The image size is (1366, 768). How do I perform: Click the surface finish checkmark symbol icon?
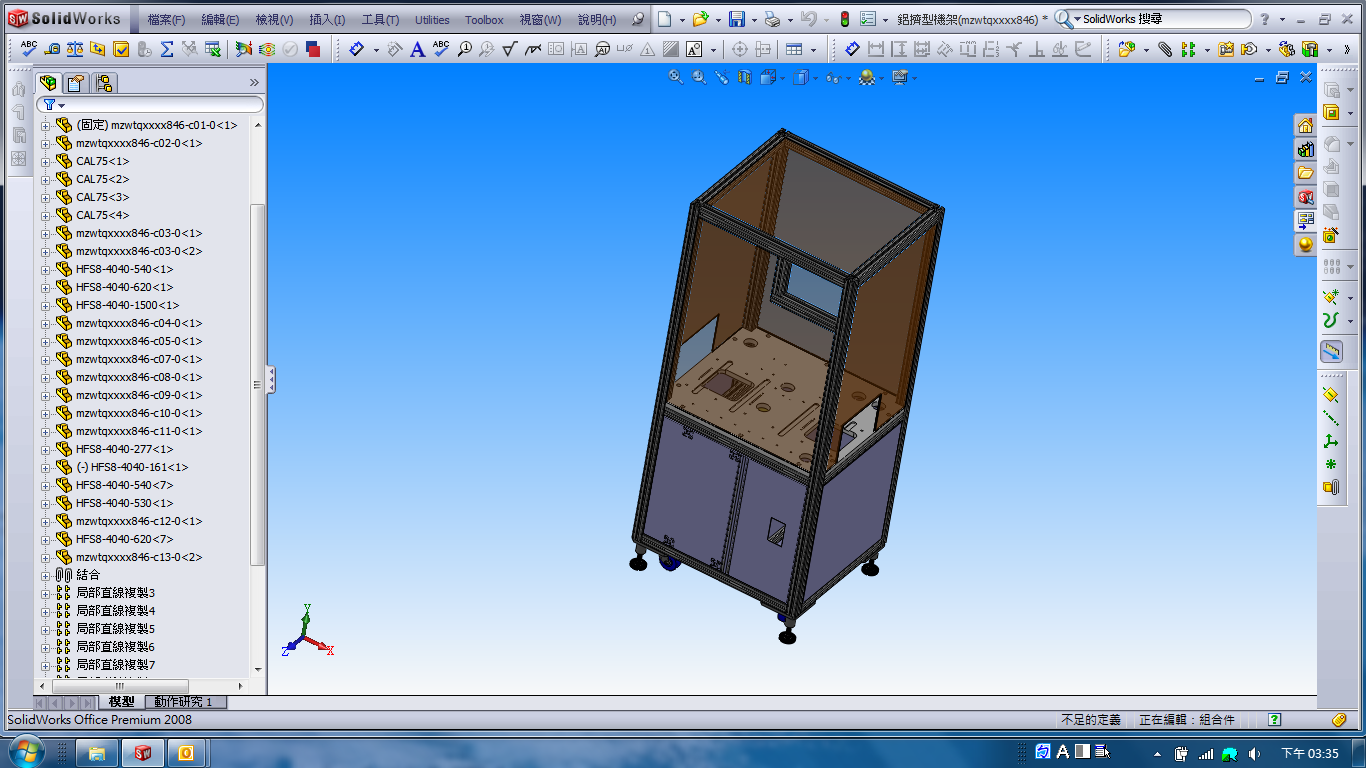click(x=509, y=48)
